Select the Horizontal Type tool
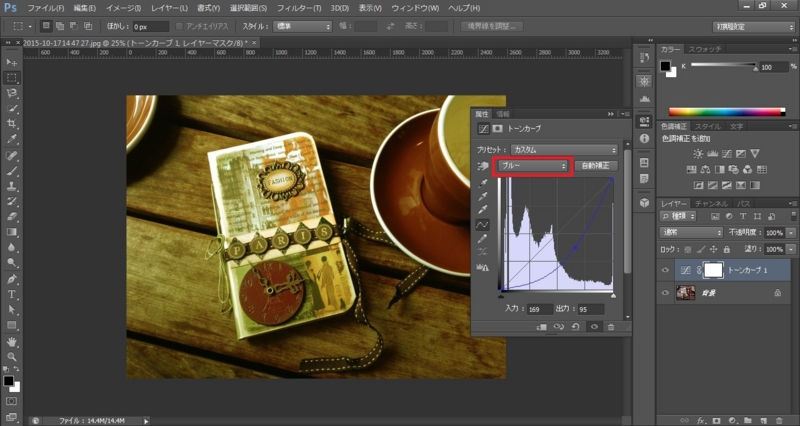This screenshot has height=426, width=800. click(12, 294)
